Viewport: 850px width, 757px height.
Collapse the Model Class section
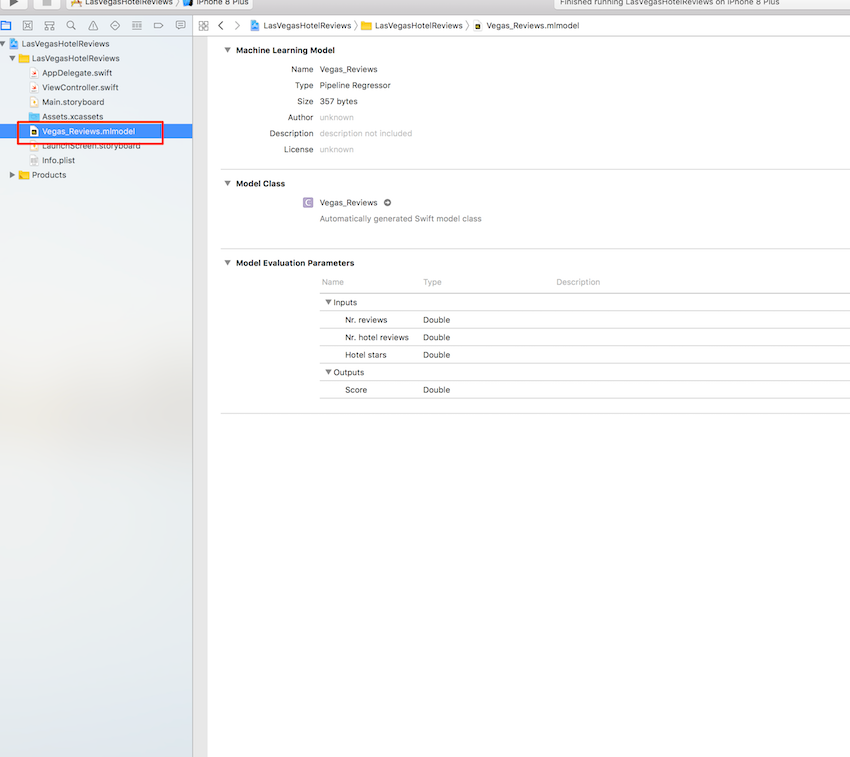point(228,183)
